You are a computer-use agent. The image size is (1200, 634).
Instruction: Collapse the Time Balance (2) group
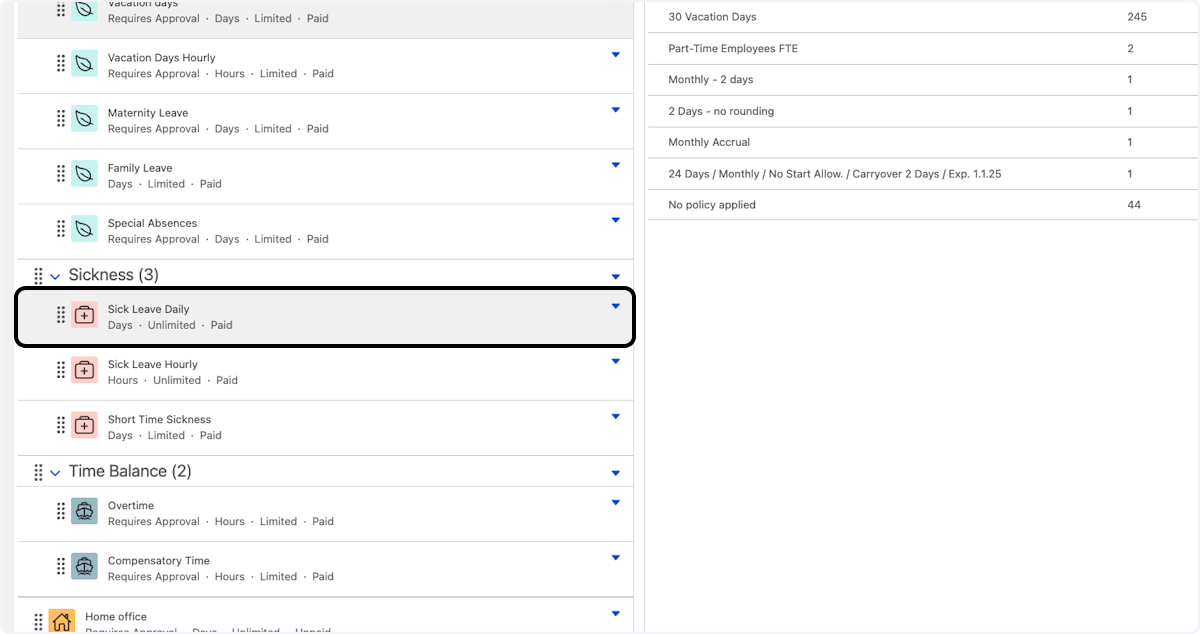(x=56, y=472)
